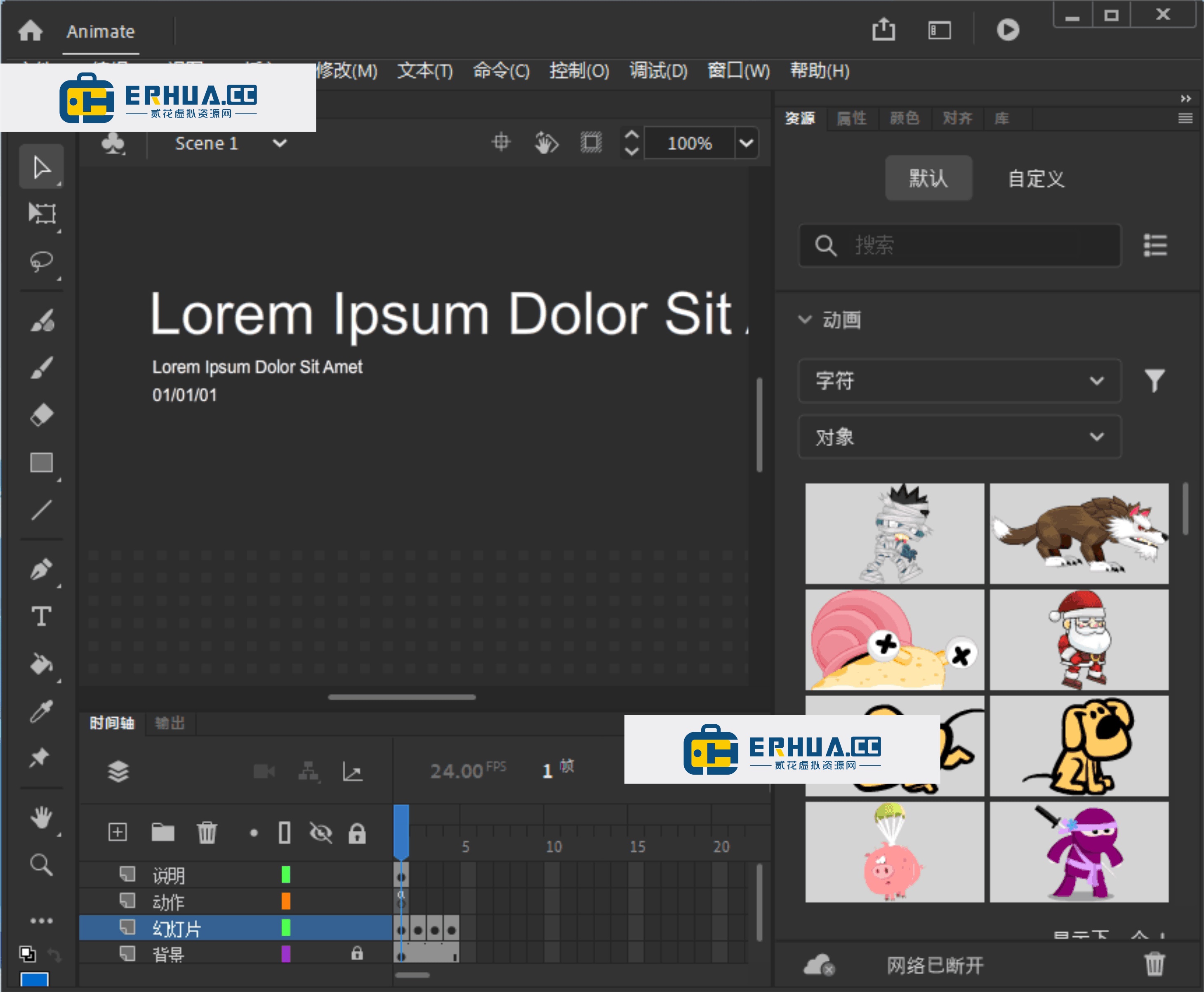Open the Edit Toolbar three dots

pyautogui.click(x=41, y=921)
